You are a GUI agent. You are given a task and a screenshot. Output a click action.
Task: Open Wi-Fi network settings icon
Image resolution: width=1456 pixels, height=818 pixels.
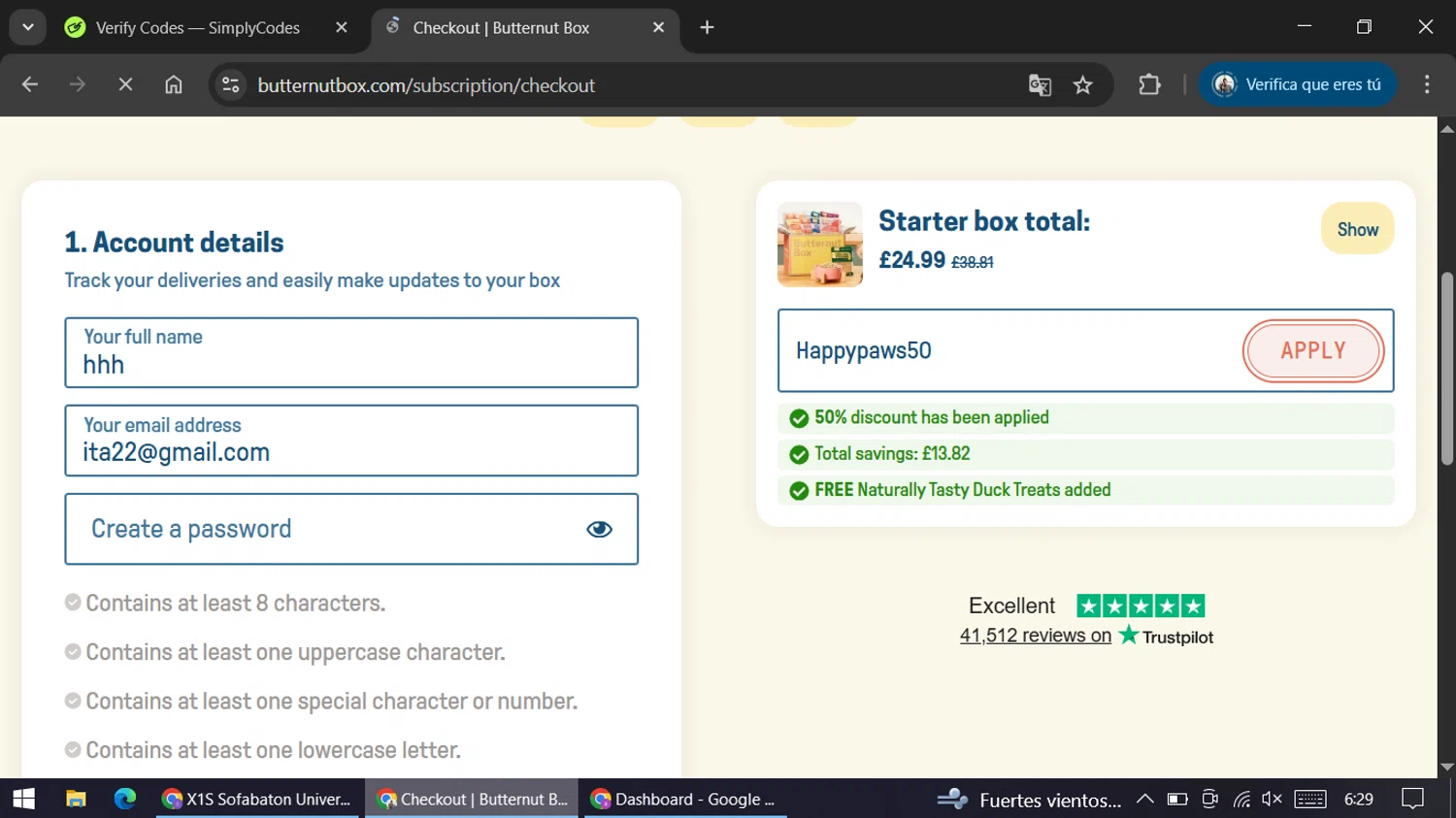click(x=1241, y=799)
